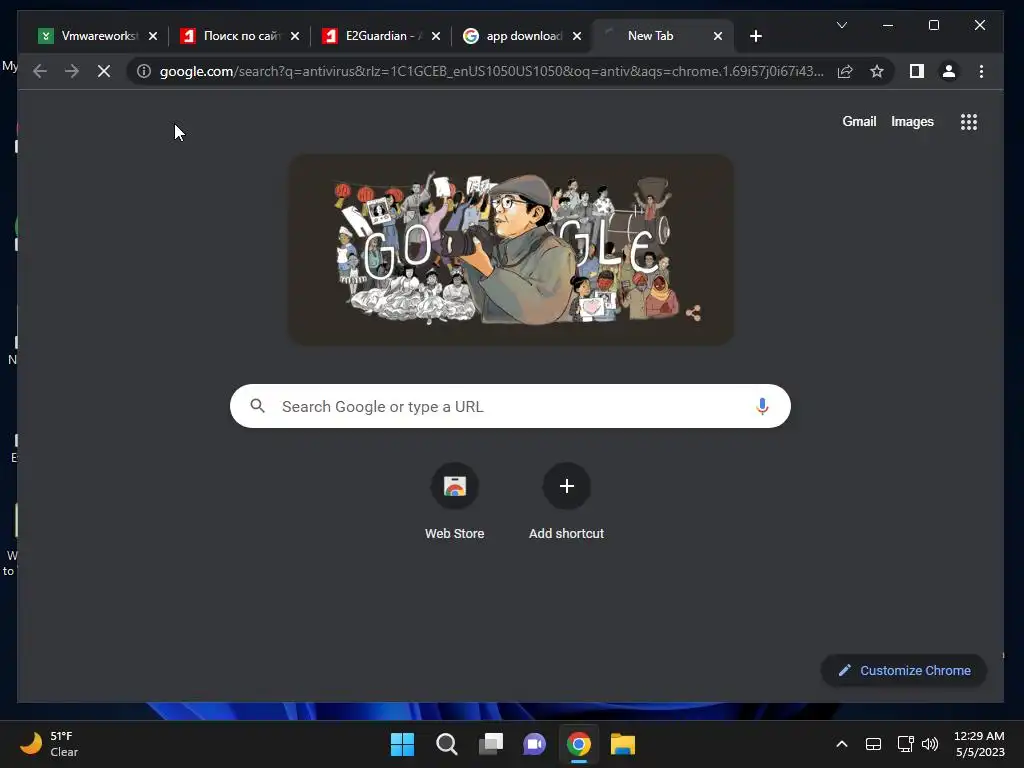1024x768 pixels.
Task: Share the Google Doodle
Action: [694, 313]
